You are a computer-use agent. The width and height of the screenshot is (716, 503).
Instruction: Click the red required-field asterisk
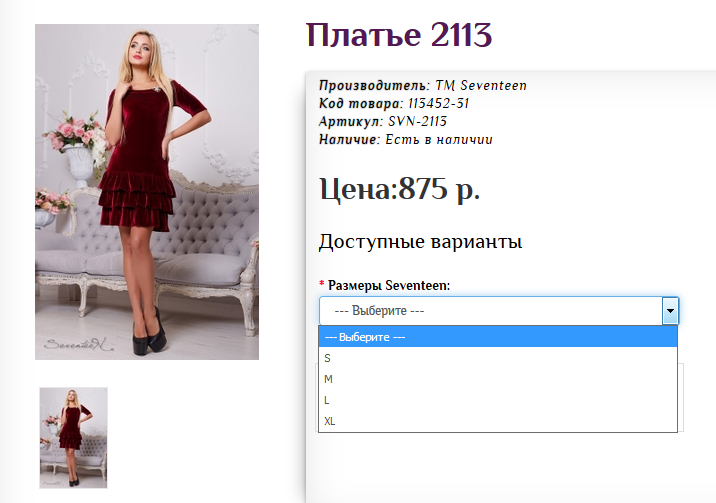(x=322, y=286)
